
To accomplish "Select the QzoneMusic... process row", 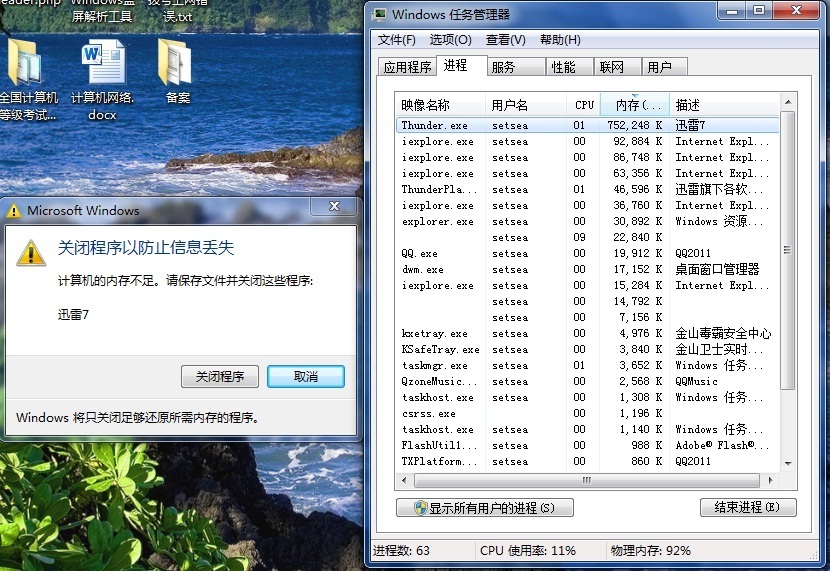I will (587, 381).
